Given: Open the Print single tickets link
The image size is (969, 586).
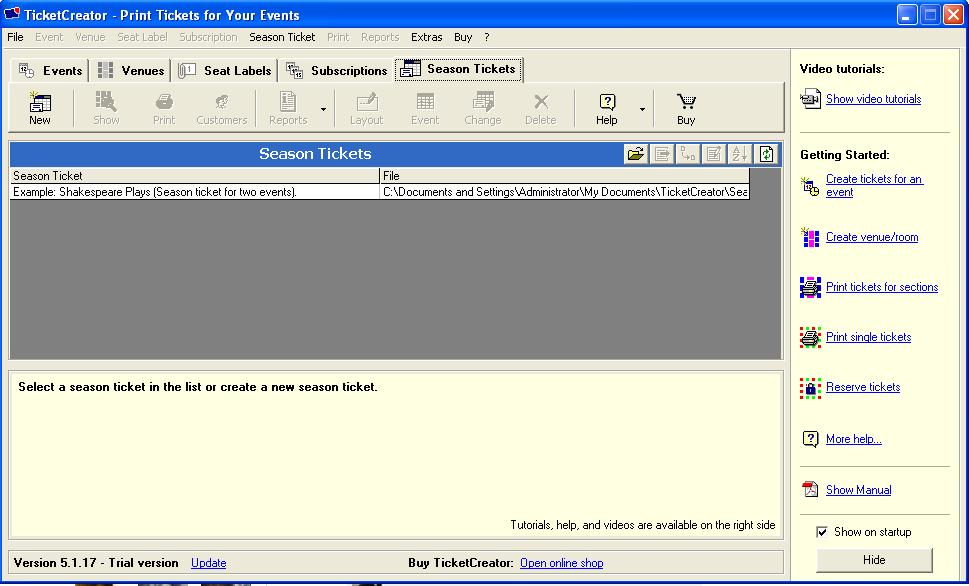Looking at the screenshot, I should (x=868, y=337).
